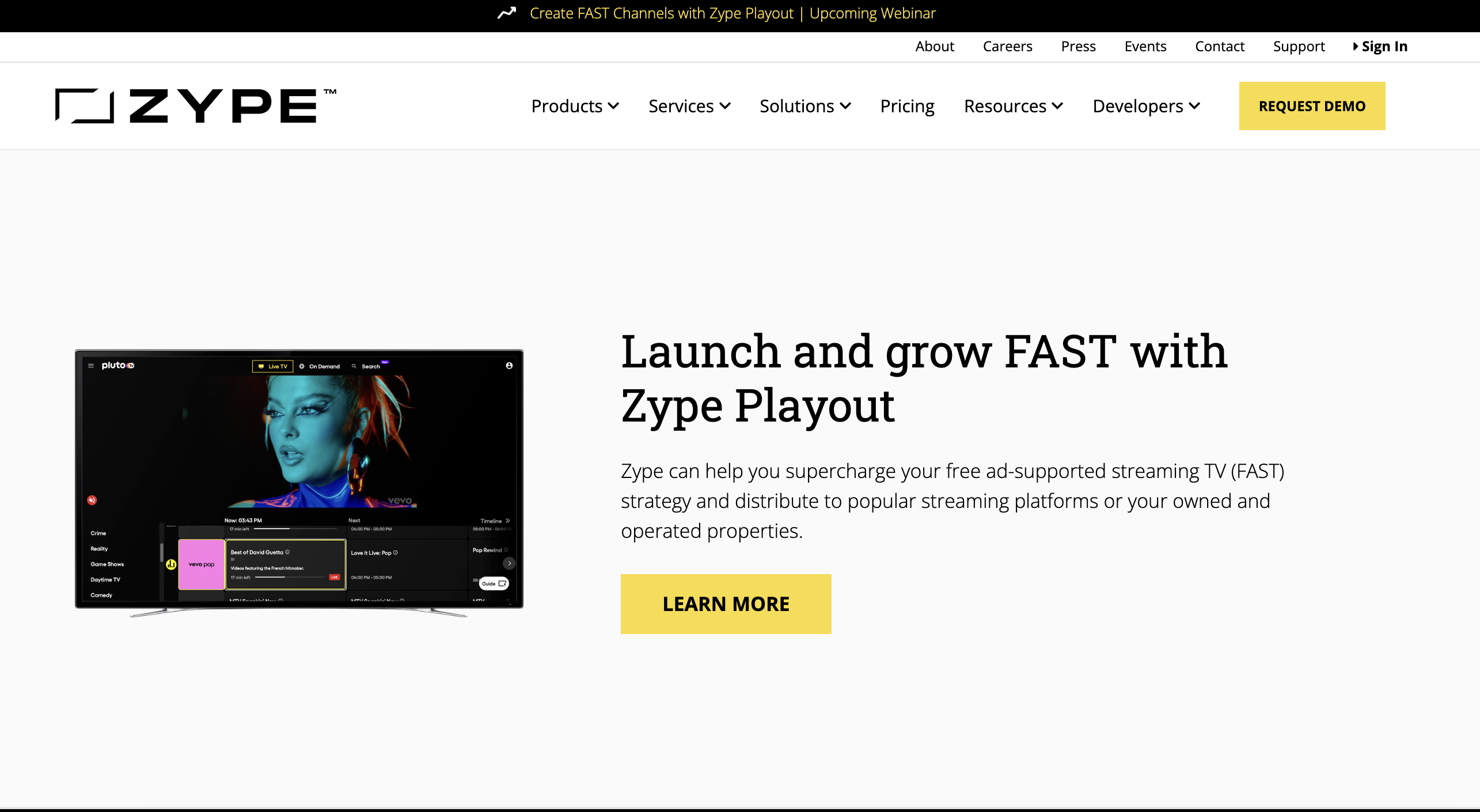Viewport: 1480px width, 812px height.
Task: Click the Pluto TV logo in the TV image
Action: point(118,365)
